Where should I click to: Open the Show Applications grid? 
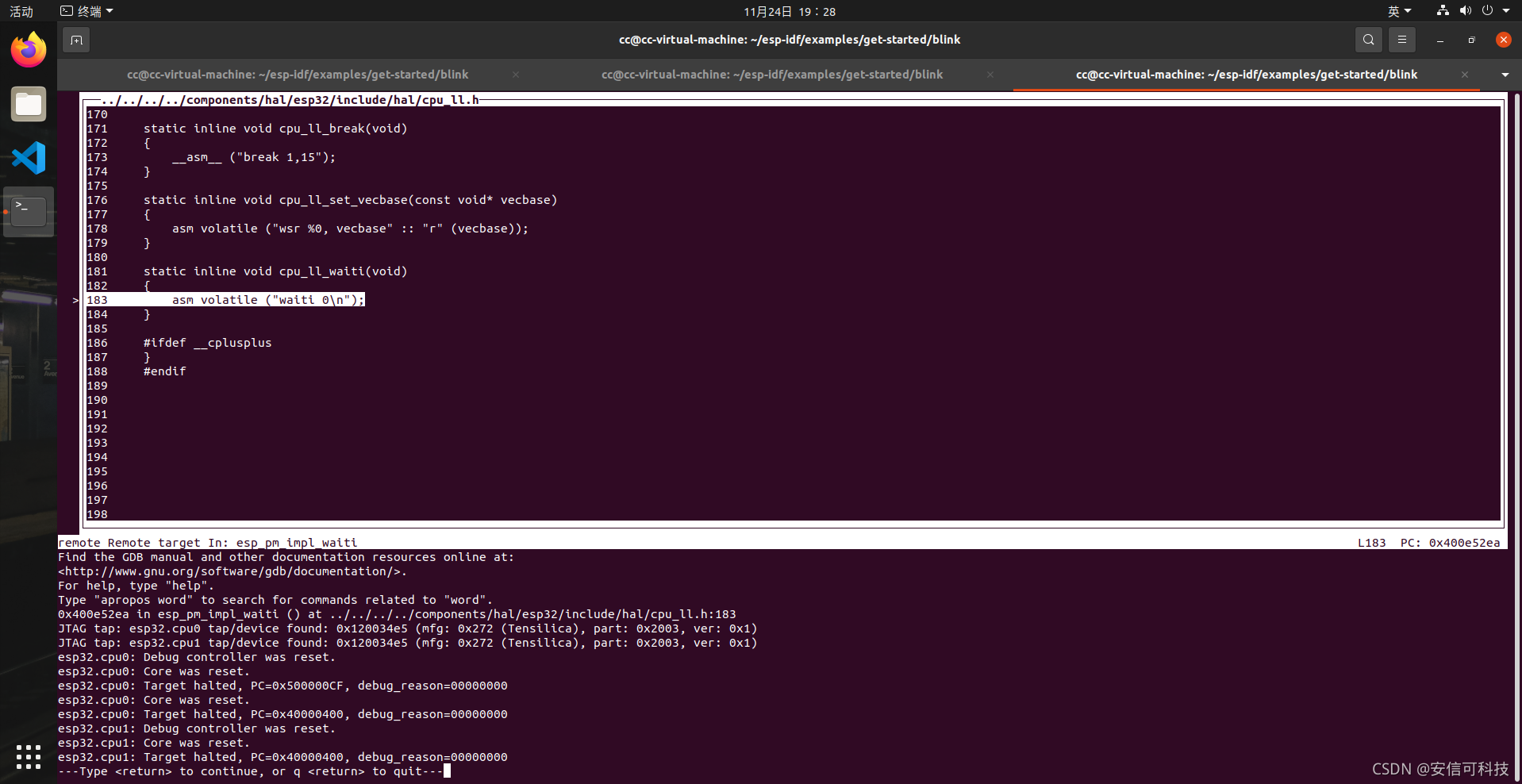click(x=29, y=756)
